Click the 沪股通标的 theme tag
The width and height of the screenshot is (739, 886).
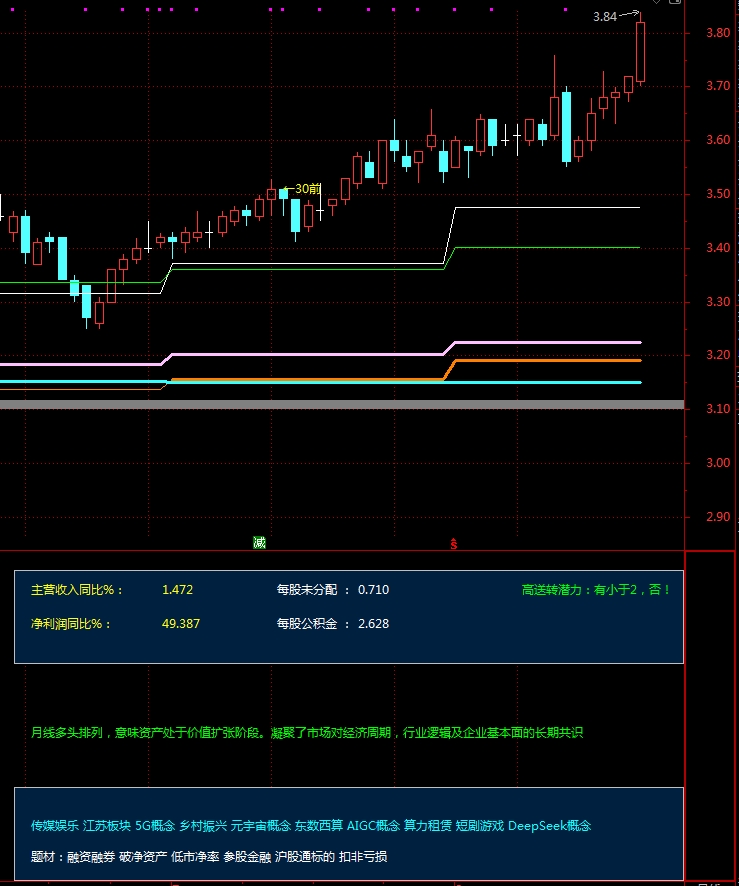pos(305,857)
